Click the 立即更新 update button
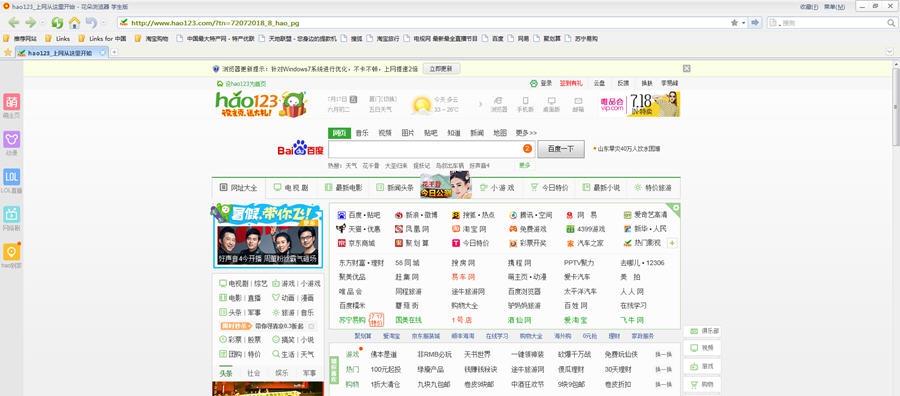 pos(441,69)
